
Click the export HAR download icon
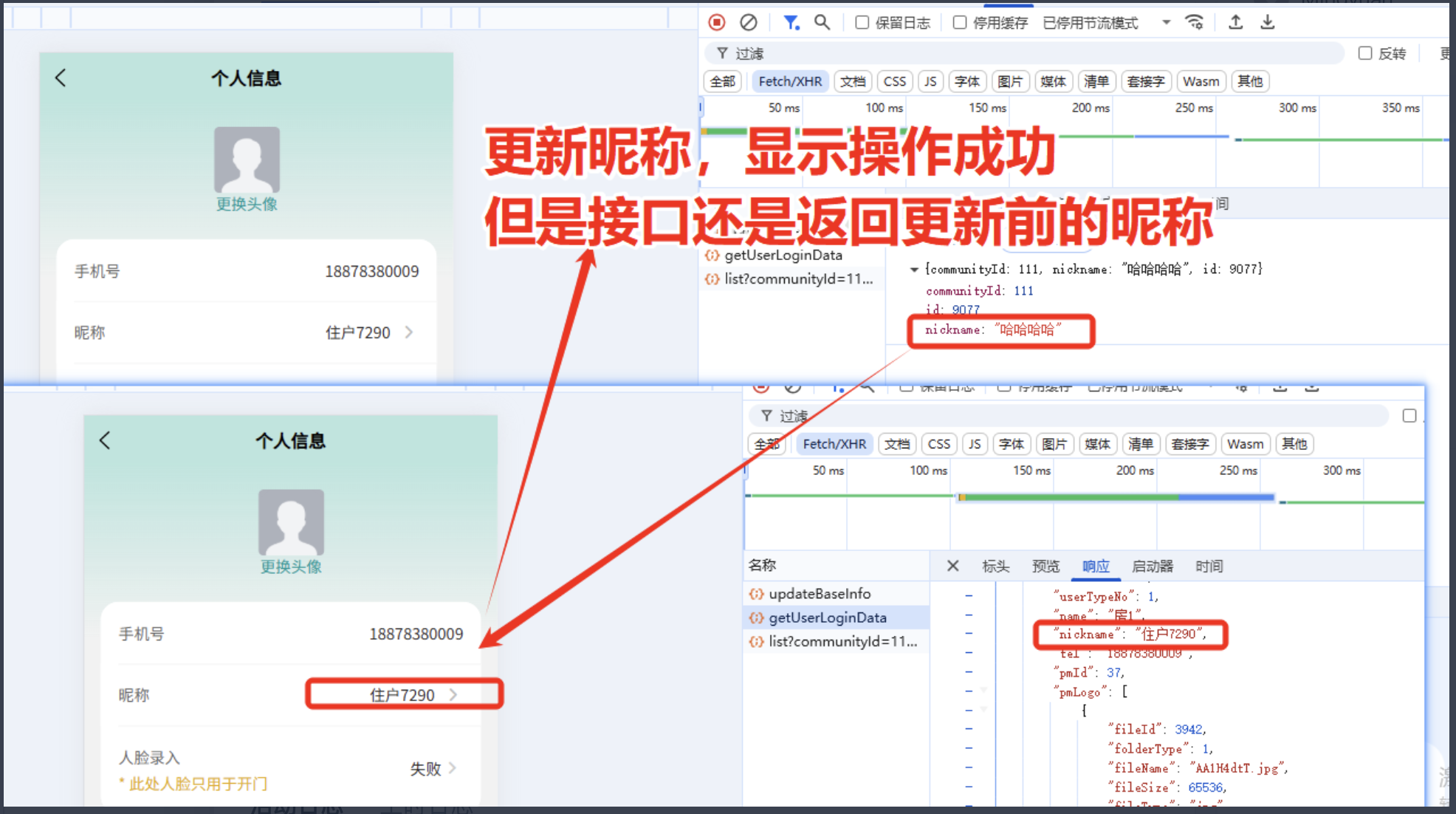[x=1267, y=22]
